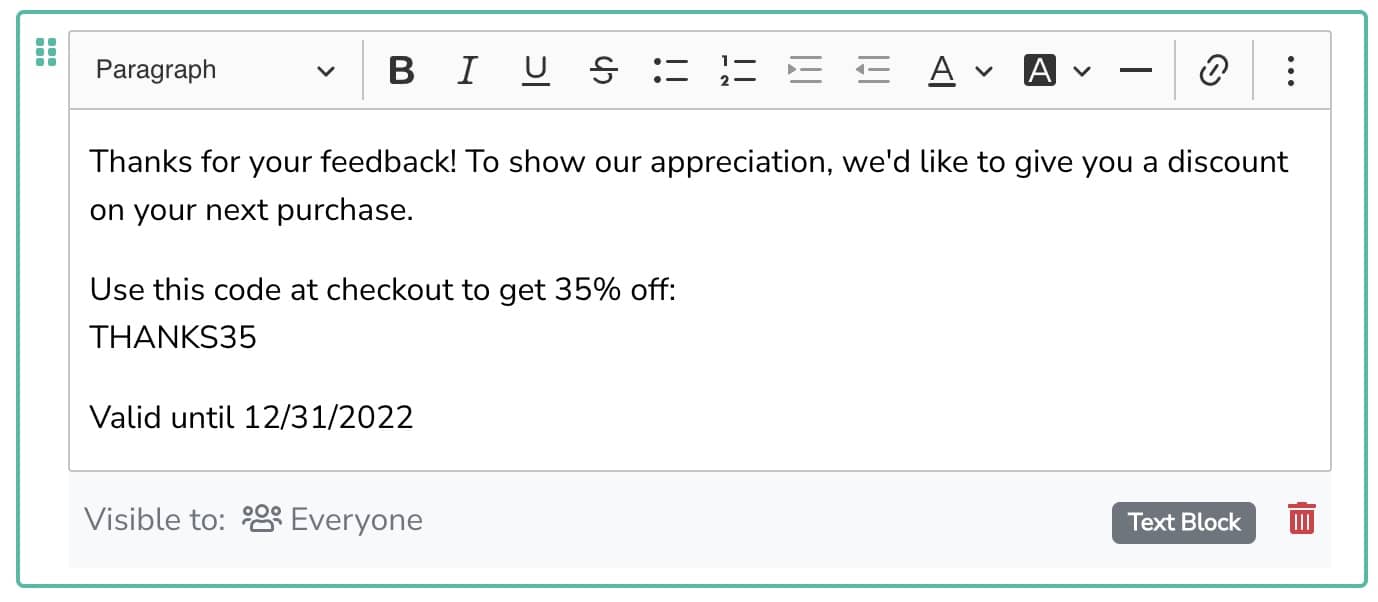Change Visible to Everyone setting

click(333, 520)
